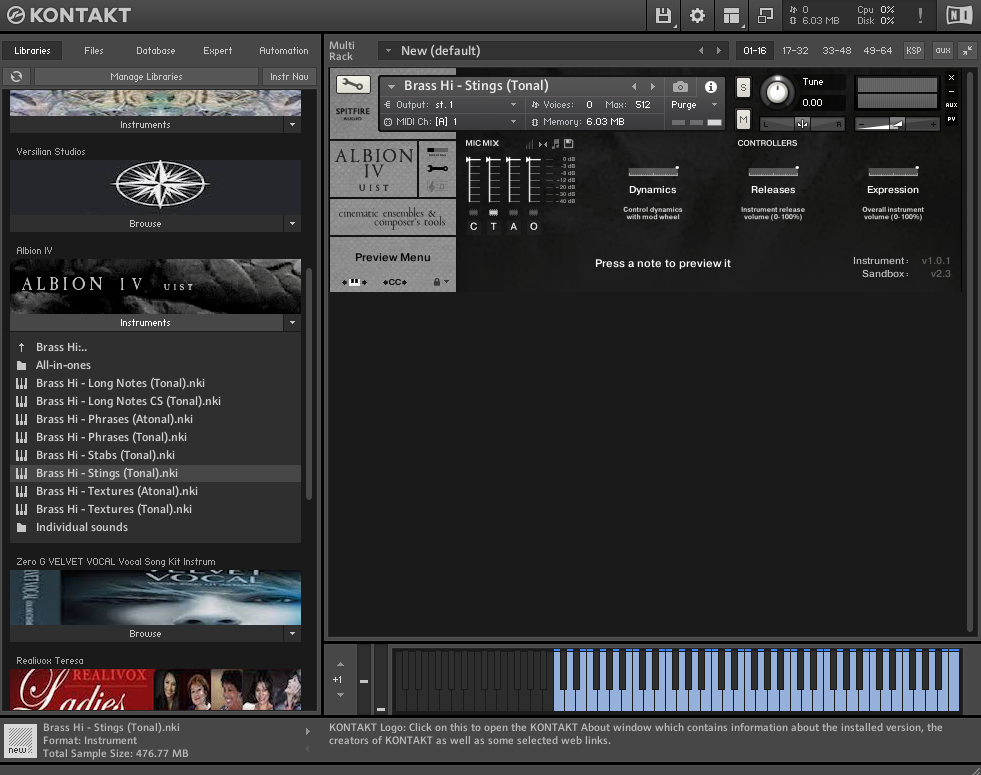Toggle the aux button in the rack header
Image resolution: width=981 pixels, height=775 pixels.
[x=943, y=51]
